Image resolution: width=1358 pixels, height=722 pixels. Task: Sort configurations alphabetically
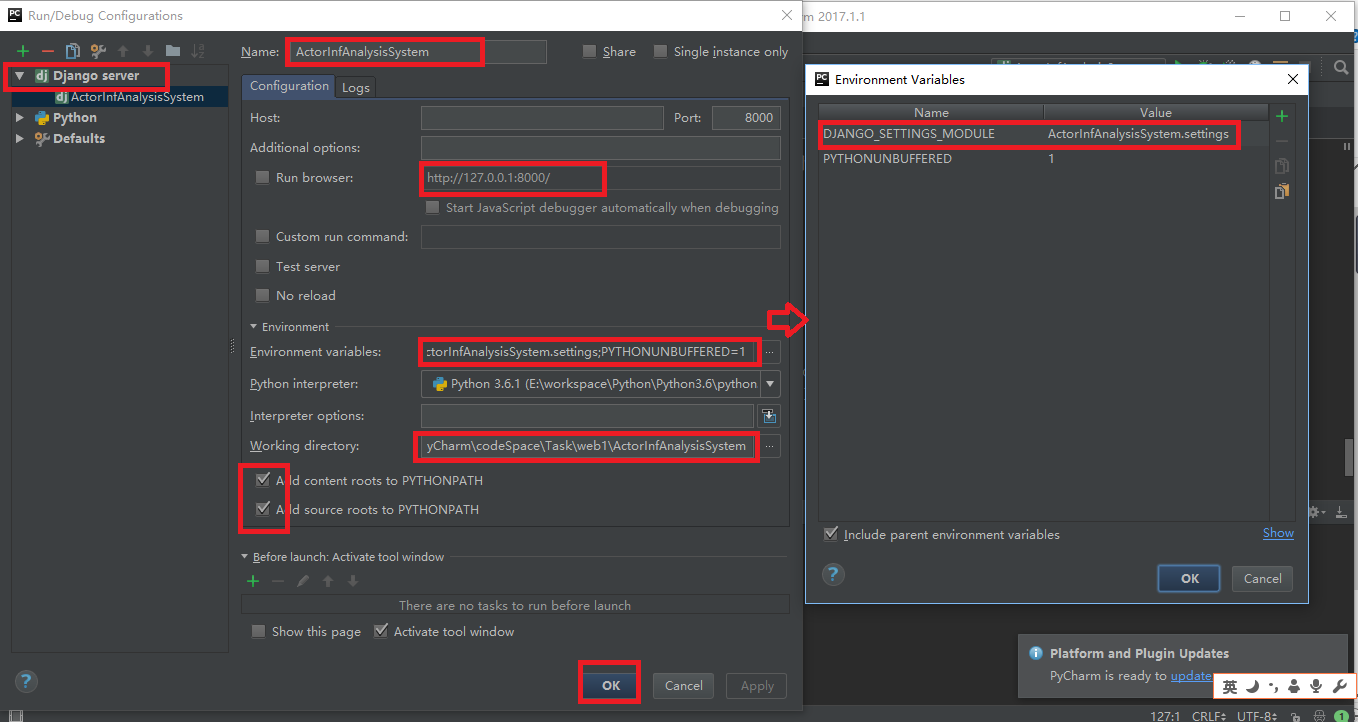(x=198, y=51)
